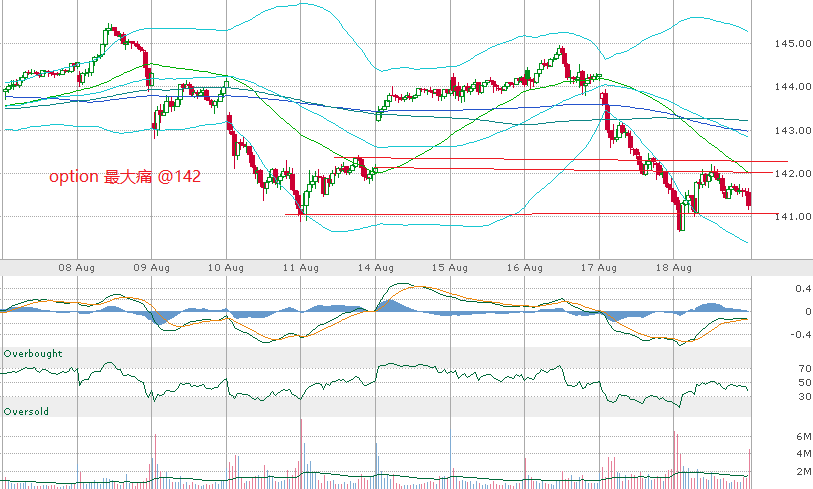The height and width of the screenshot is (489, 813).
Task: Select the 141.00 price level label
Action: [791, 217]
